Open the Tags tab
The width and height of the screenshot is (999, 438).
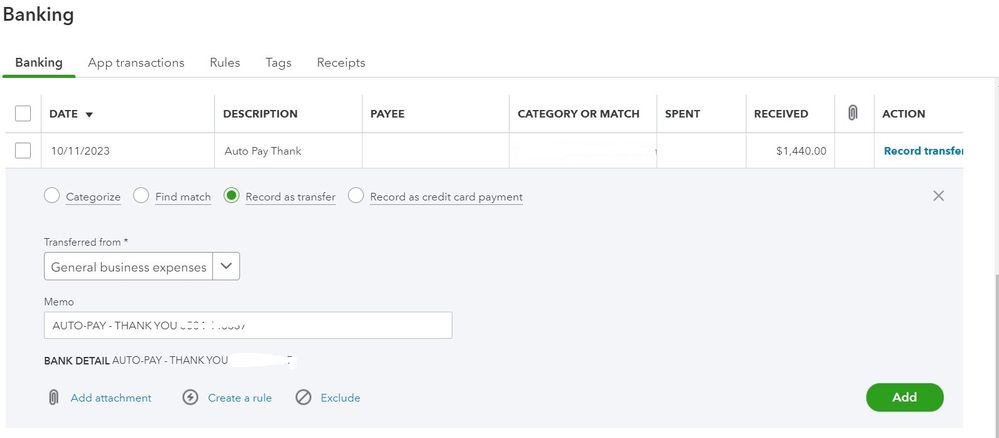pyautogui.click(x=278, y=62)
